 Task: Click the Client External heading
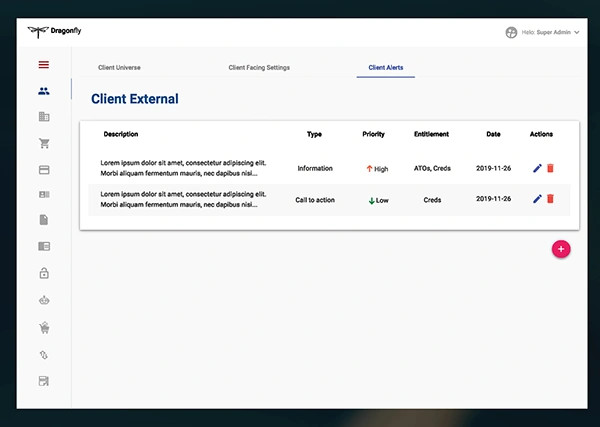click(135, 99)
